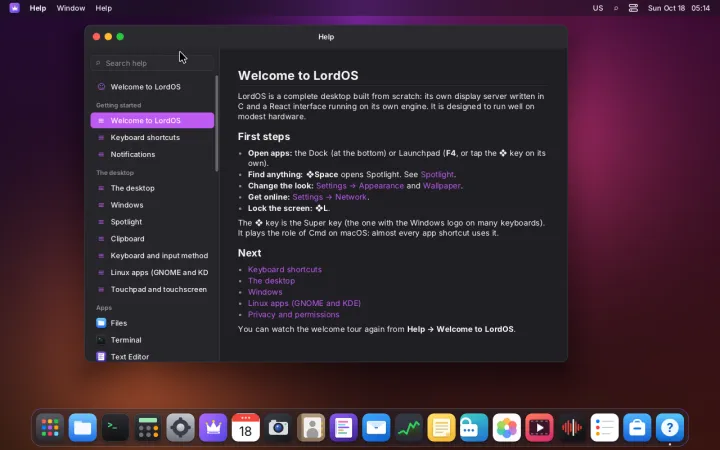Open Windows topic in the sidebar
This screenshot has height=450, width=720.
152,205
